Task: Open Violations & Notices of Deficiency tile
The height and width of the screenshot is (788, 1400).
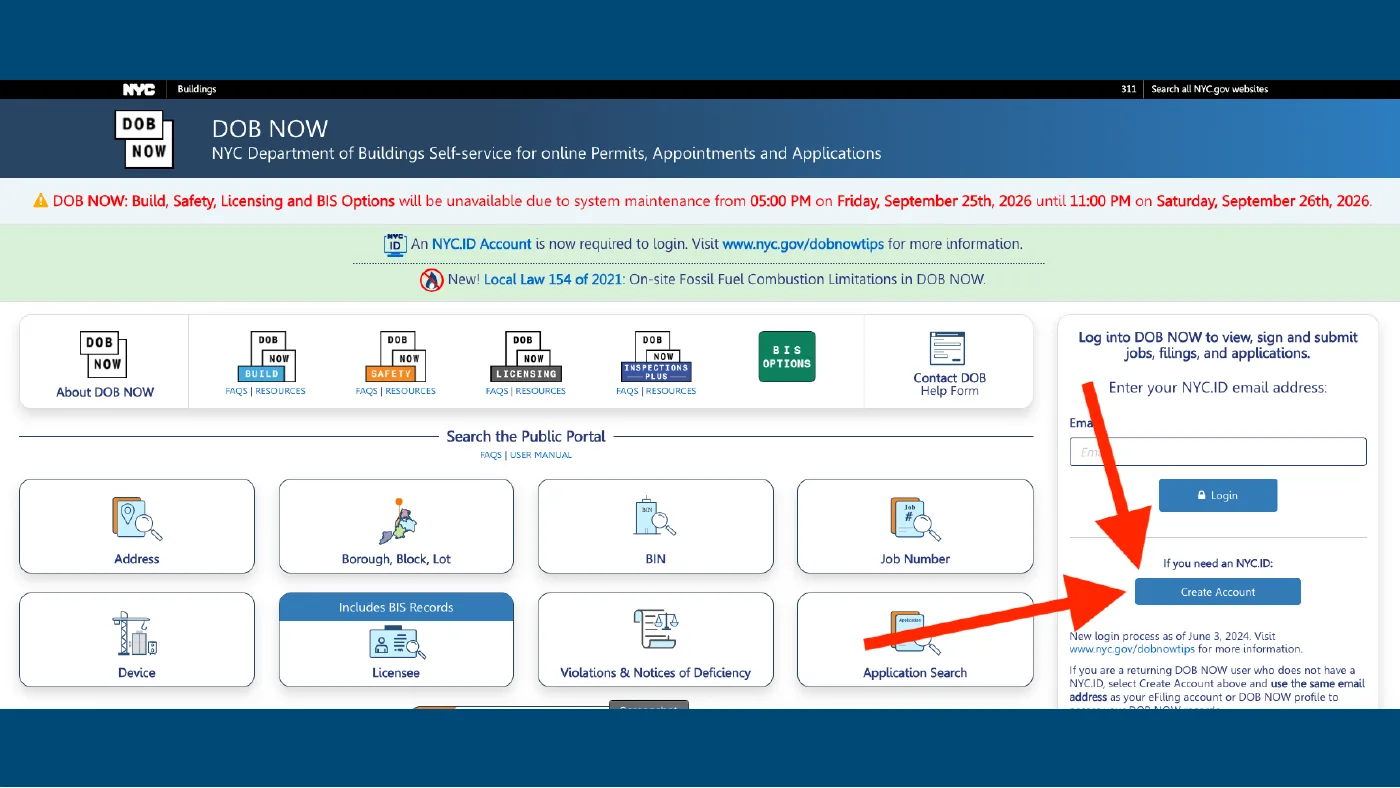Action: tap(656, 640)
